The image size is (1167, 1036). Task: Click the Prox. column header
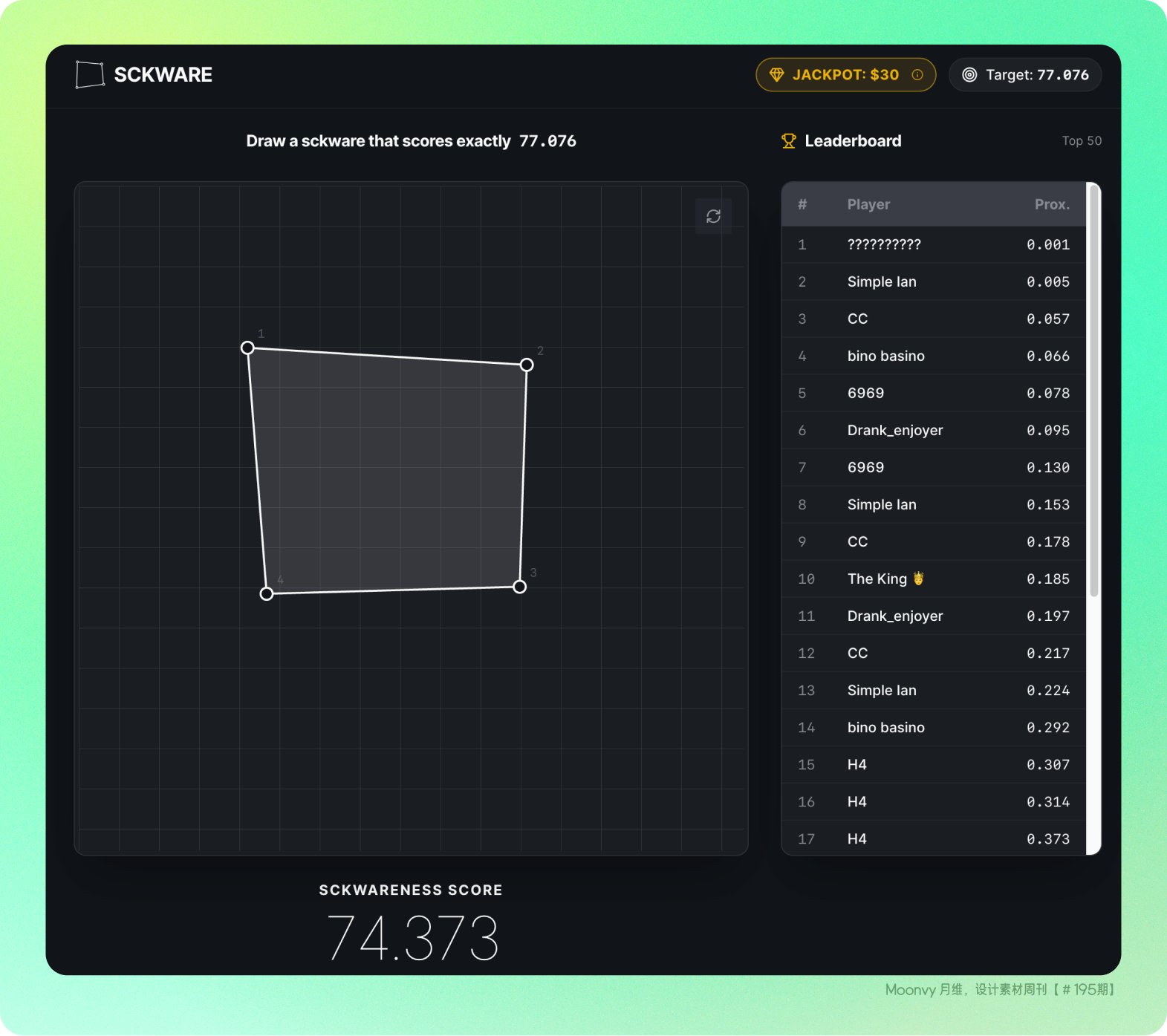pos(1052,204)
